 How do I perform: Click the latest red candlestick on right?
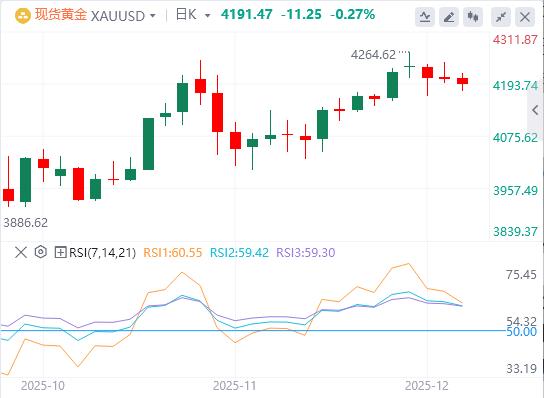click(462, 81)
